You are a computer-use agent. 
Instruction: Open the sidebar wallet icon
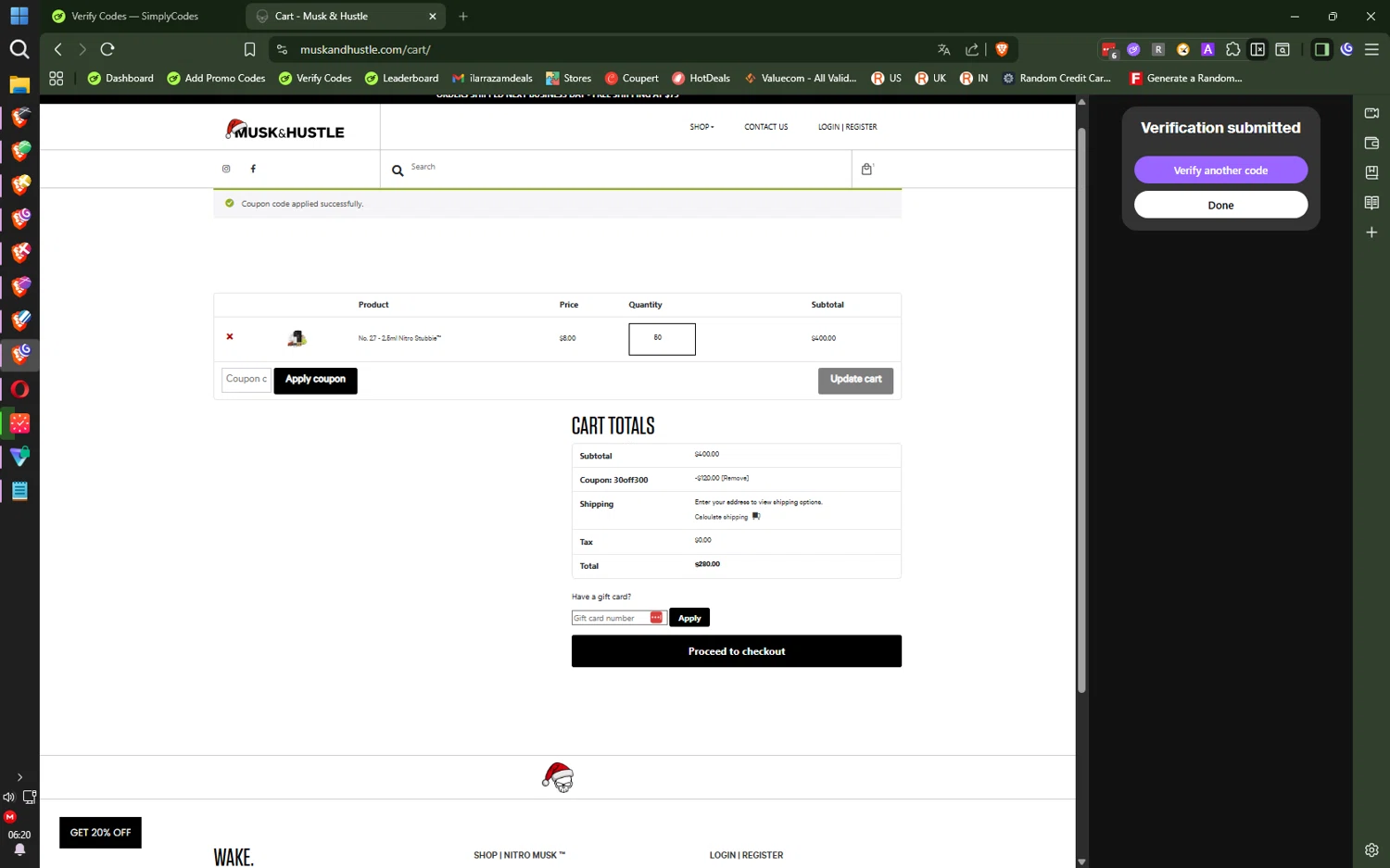click(1371, 144)
